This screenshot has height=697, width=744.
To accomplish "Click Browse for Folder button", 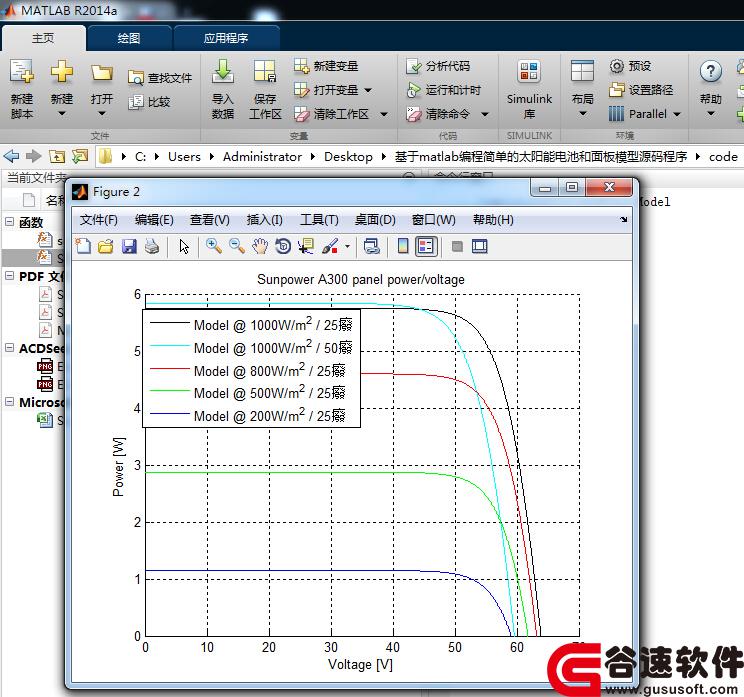I will click(80, 156).
